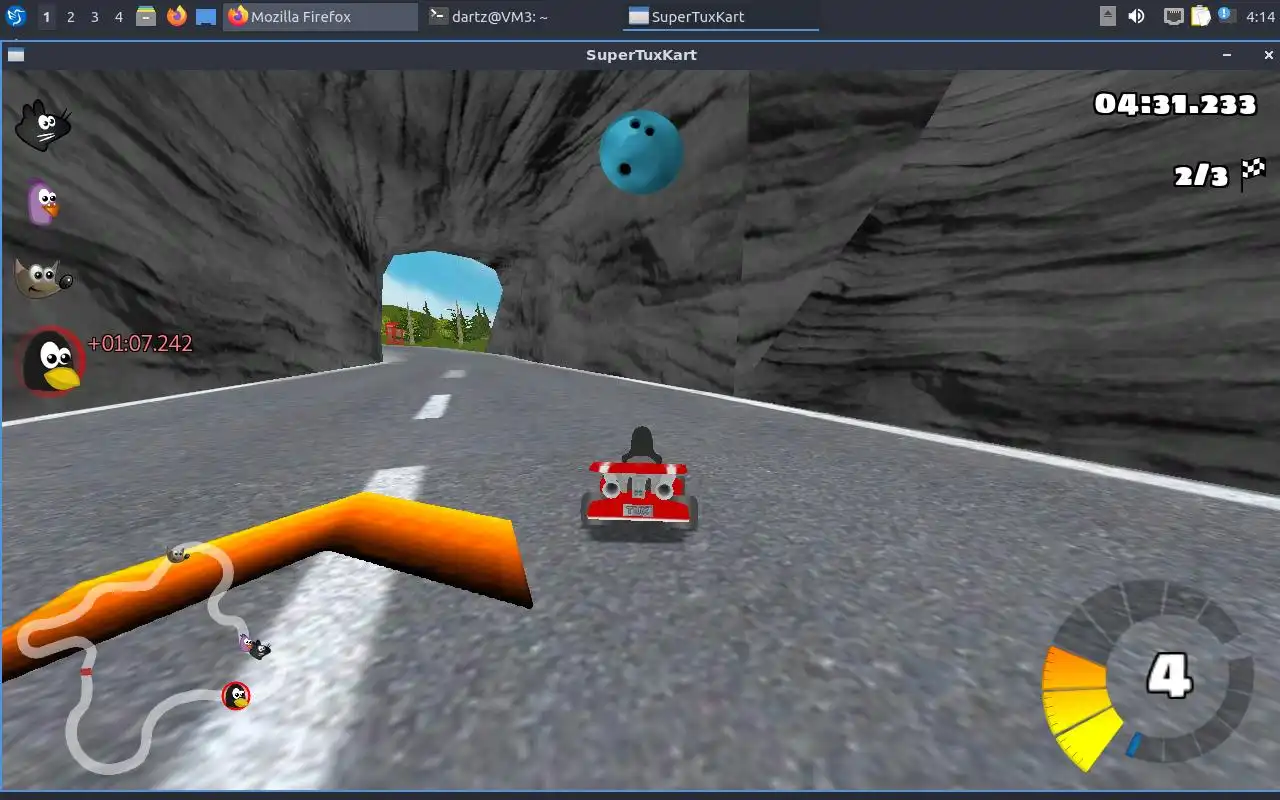Click the eject removable media tray icon
Image resolution: width=1280 pixels, height=800 pixels.
click(x=1108, y=16)
